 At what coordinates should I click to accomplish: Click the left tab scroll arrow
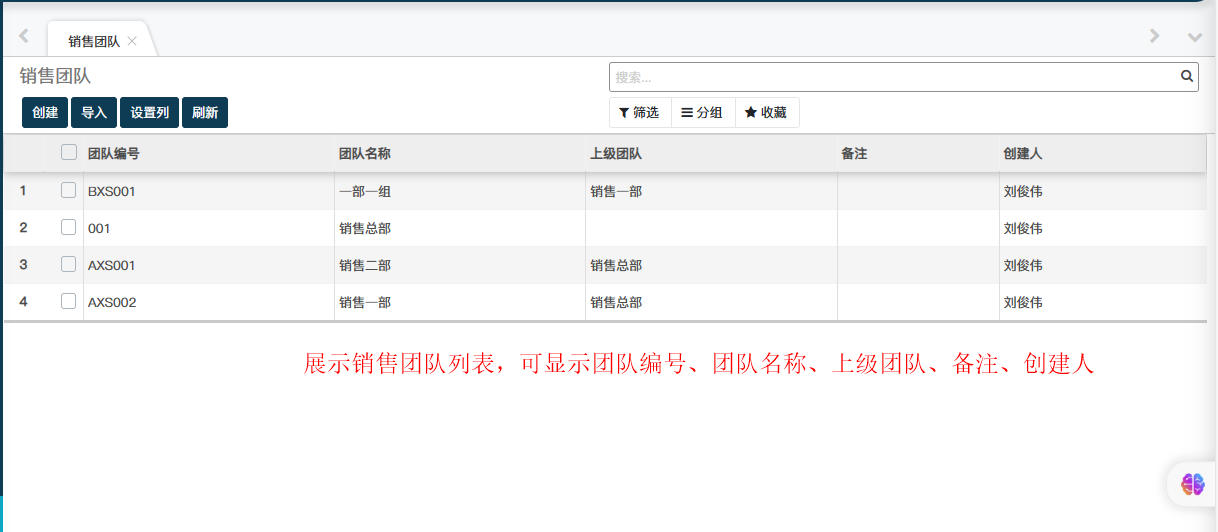click(x=24, y=37)
